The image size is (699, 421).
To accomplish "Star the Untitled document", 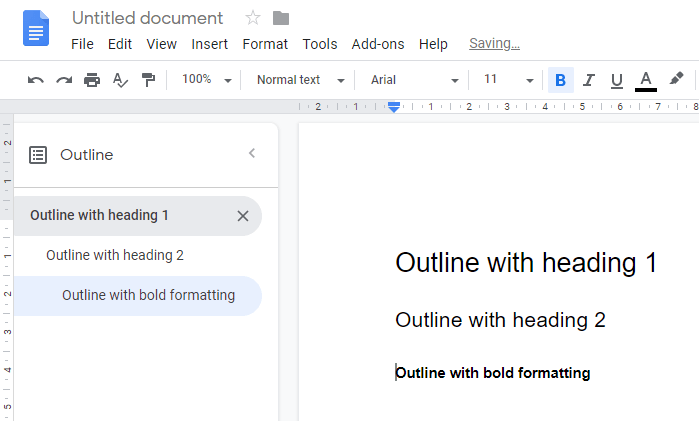I will click(253, 18).
